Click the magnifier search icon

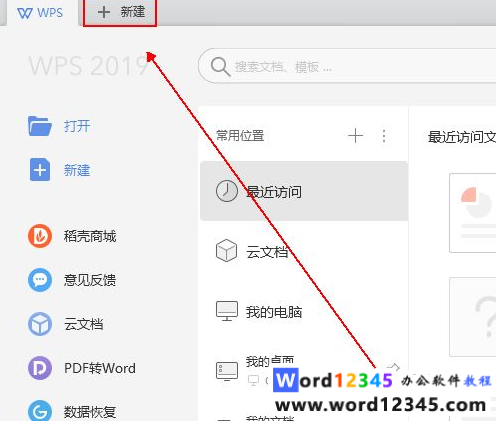[220, 67]
